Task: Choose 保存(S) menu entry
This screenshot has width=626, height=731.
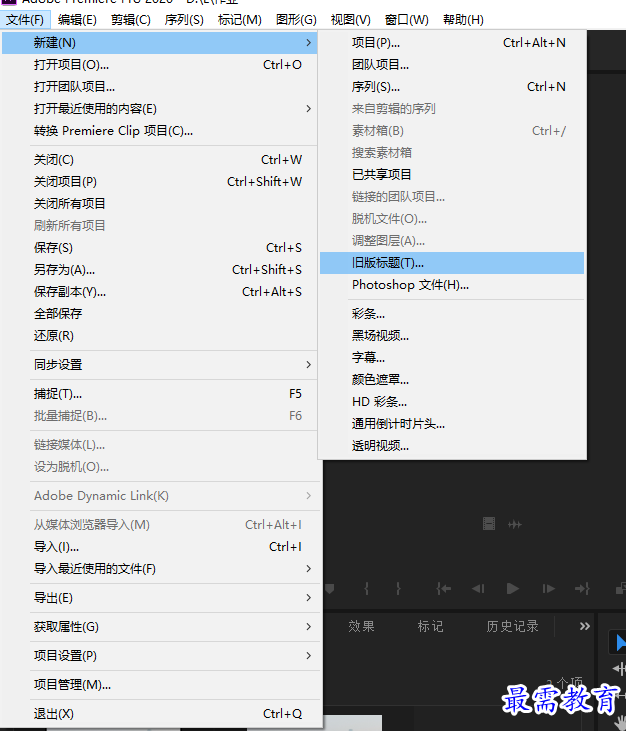Action: point(159,248)
